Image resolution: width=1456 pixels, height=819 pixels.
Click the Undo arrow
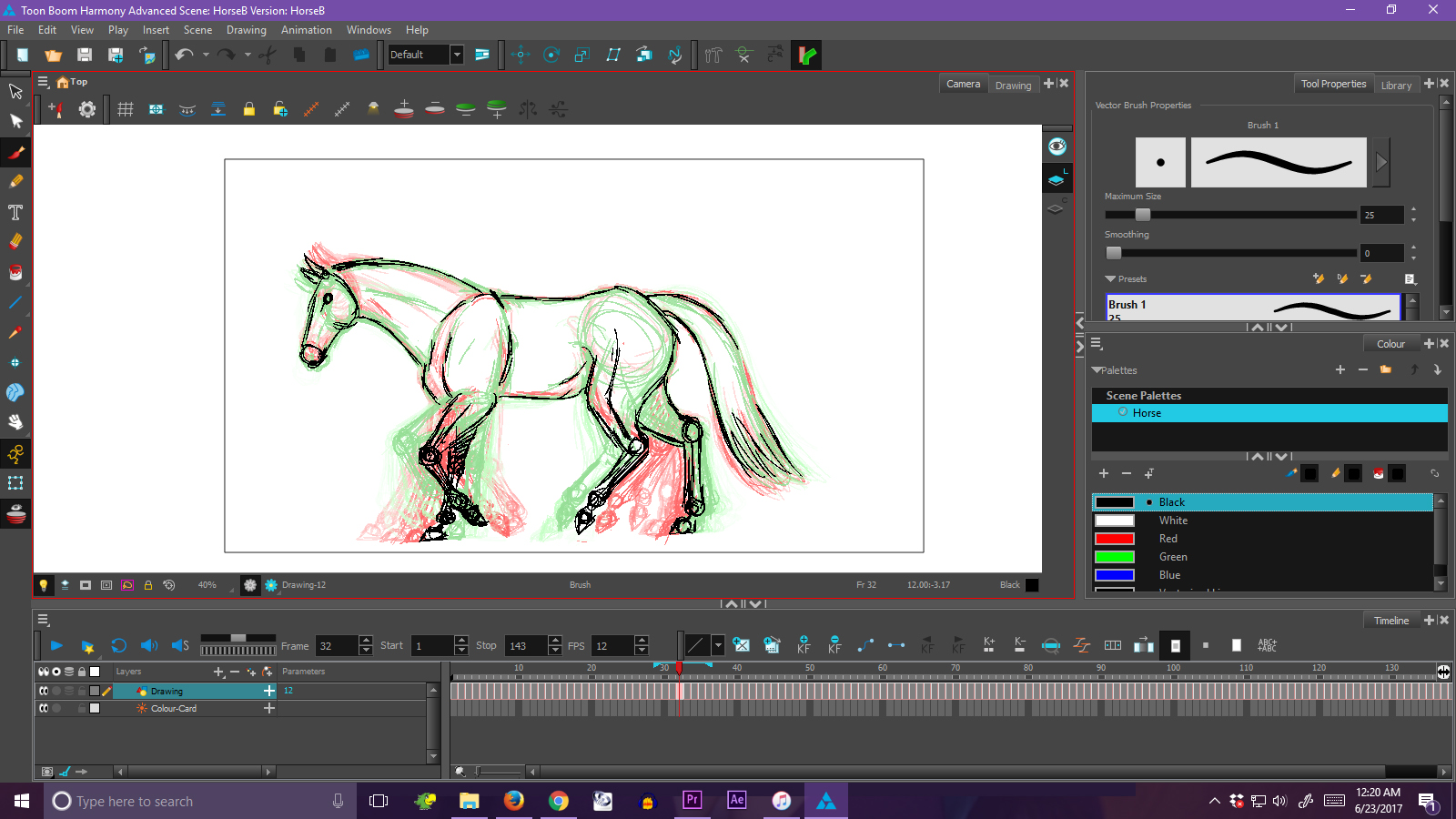coord(185,55)
